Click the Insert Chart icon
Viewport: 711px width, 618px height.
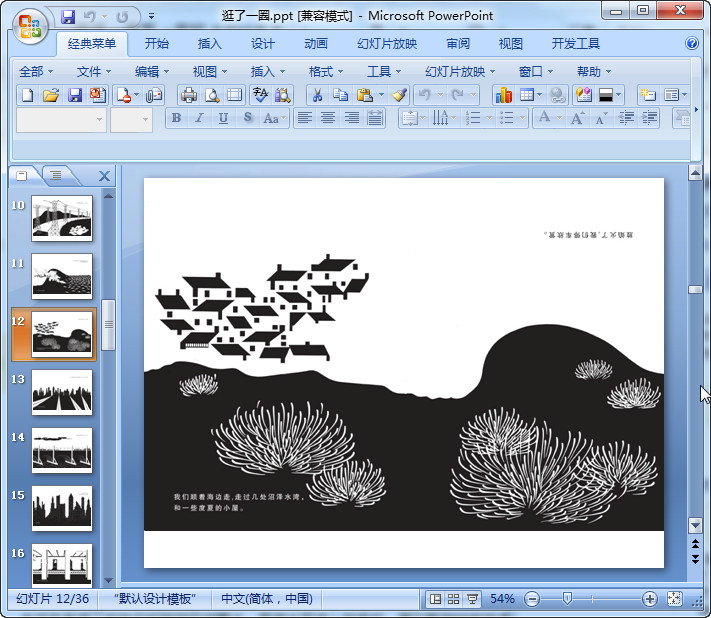[x=503, y=95]
